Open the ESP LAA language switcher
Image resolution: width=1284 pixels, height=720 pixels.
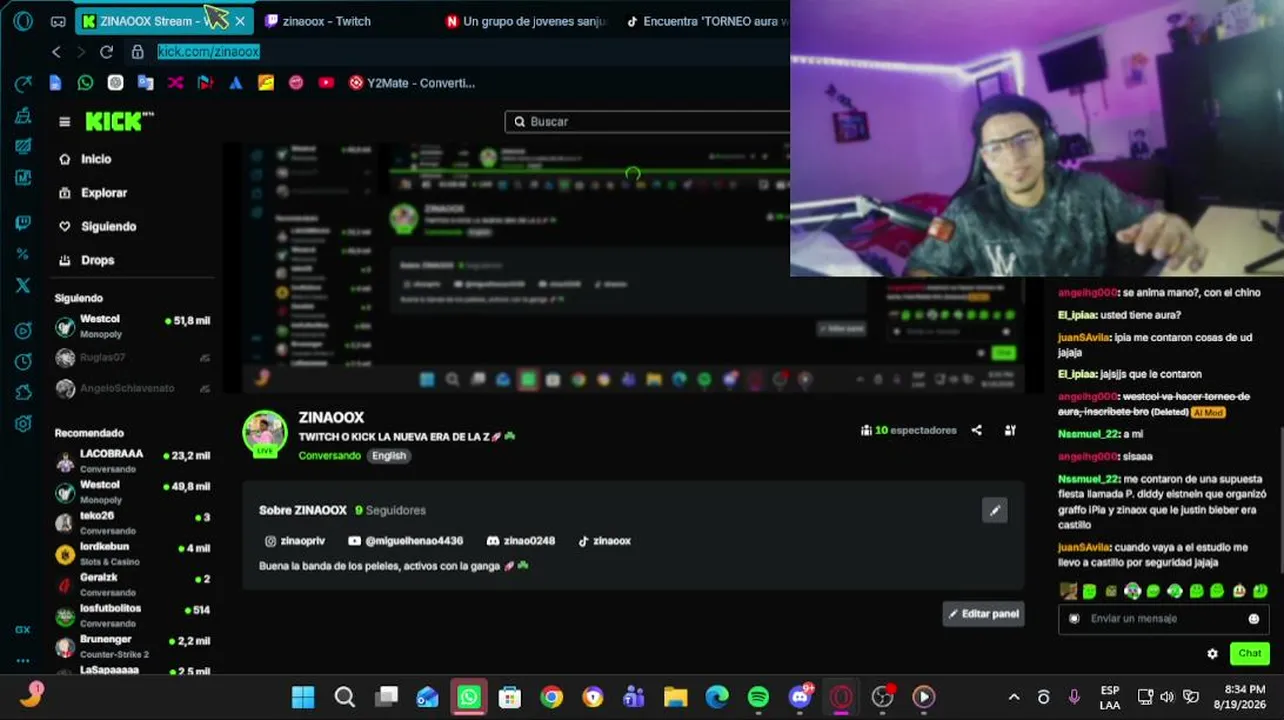[x=1110, y=697]
